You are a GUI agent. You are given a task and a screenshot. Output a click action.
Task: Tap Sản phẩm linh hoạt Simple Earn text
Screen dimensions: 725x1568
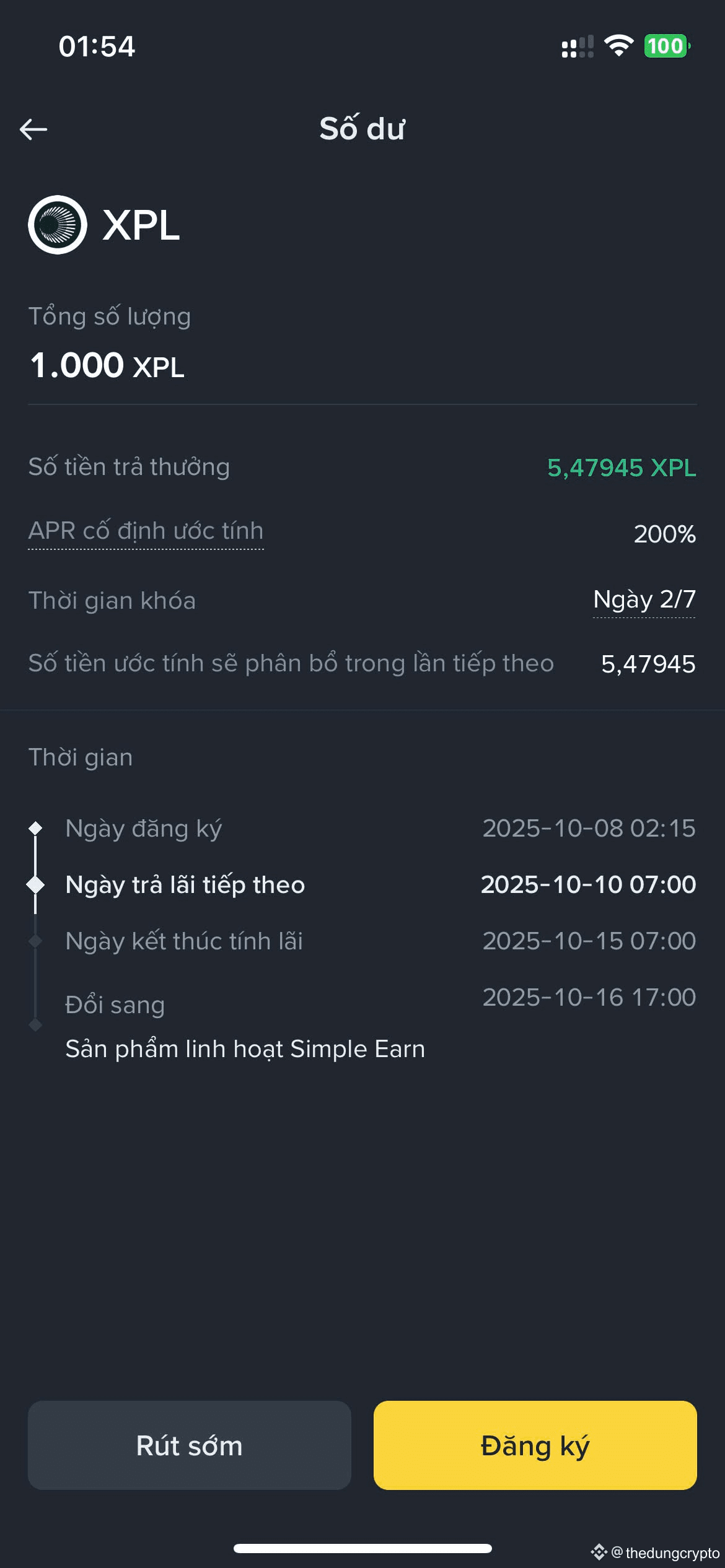coord(245,1049)
